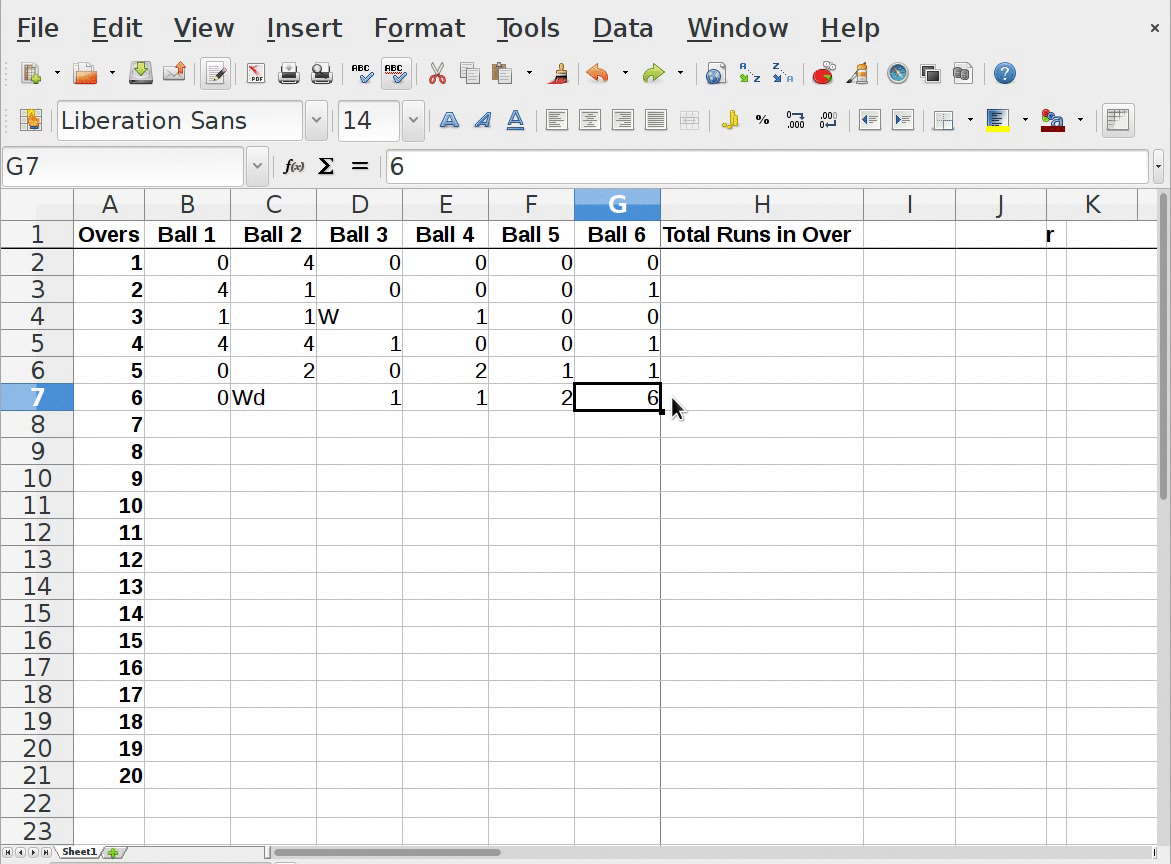Expand the font size dropdown
1171x864 pixels.
[413, 121]
